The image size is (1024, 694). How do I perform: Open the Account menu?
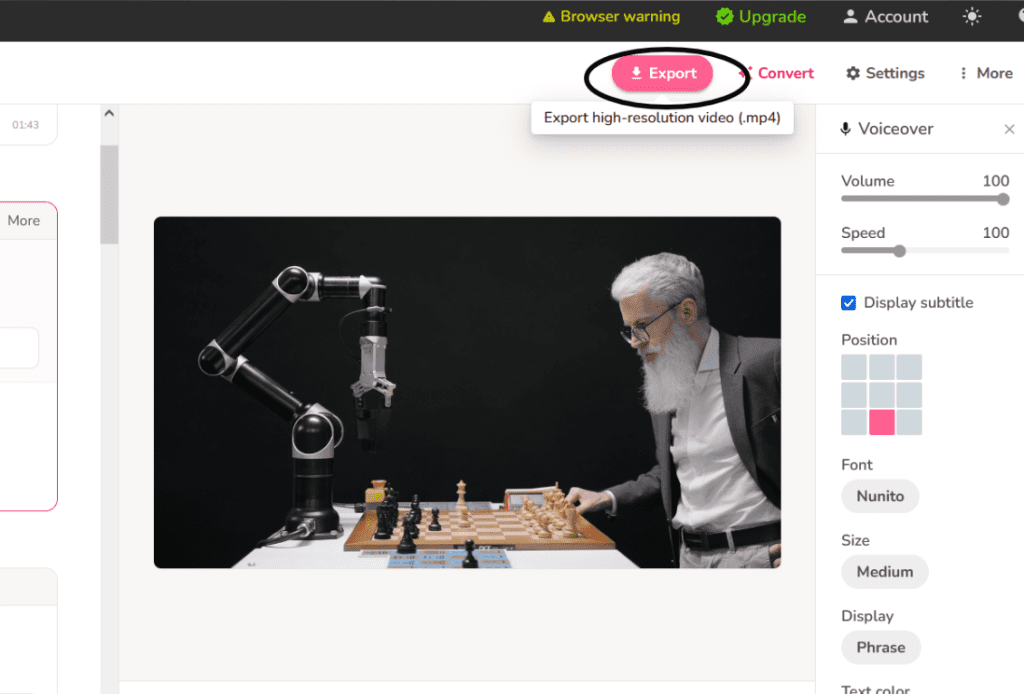click(x=885, y=16)
